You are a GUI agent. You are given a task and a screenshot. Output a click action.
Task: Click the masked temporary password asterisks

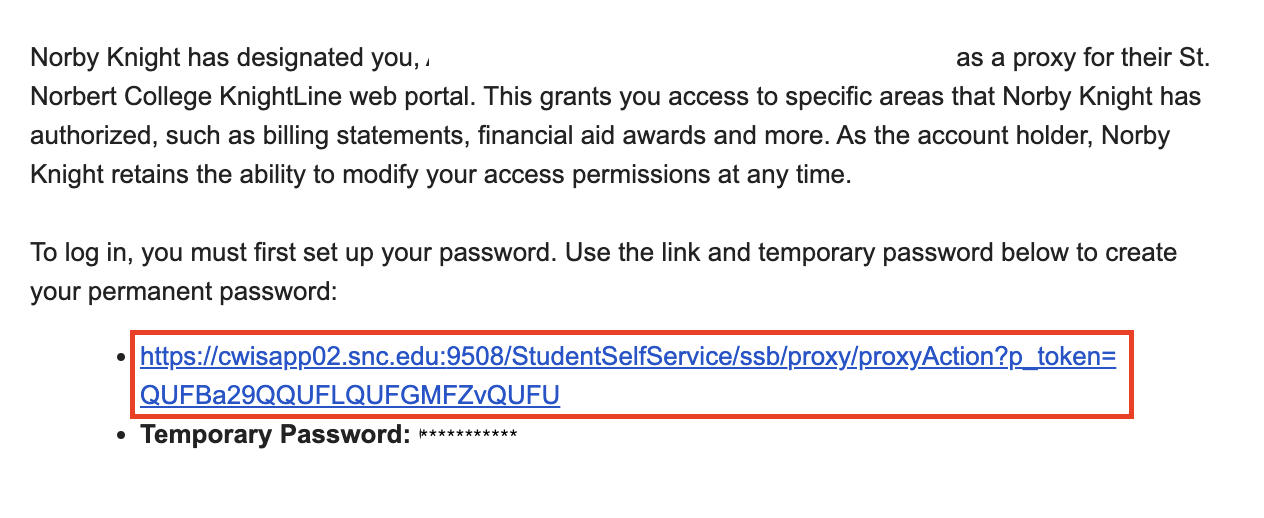click(468, 435)
